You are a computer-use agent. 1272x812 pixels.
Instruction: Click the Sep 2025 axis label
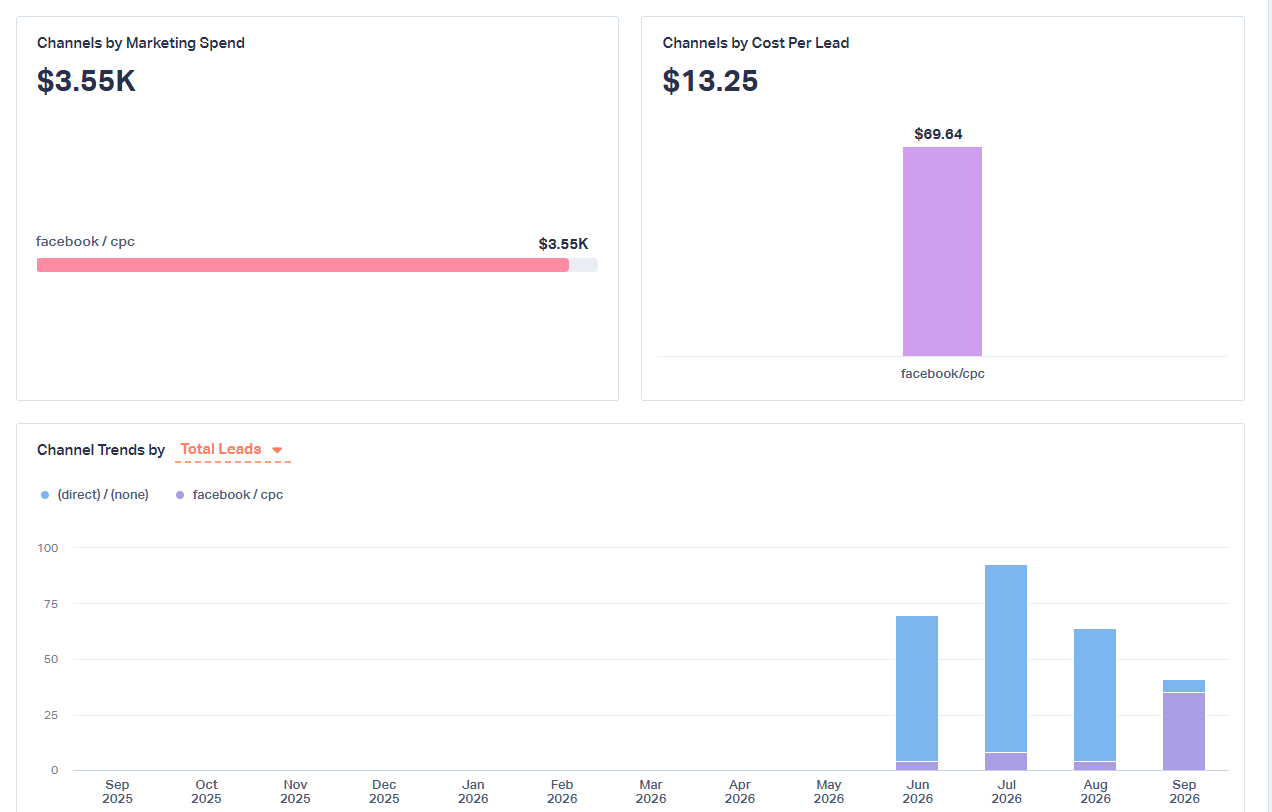click(117, 792)
